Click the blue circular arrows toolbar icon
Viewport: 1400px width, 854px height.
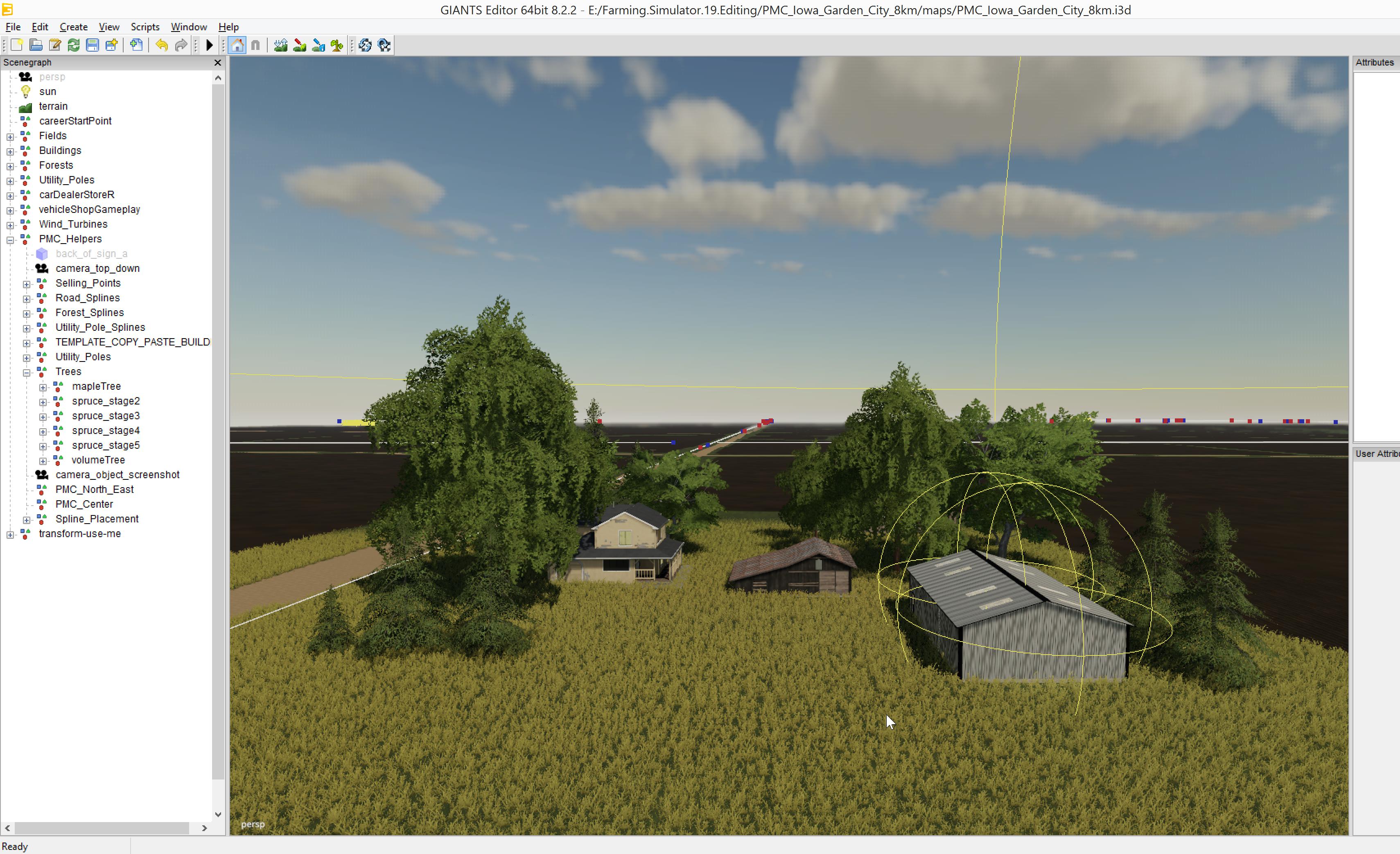365,45
